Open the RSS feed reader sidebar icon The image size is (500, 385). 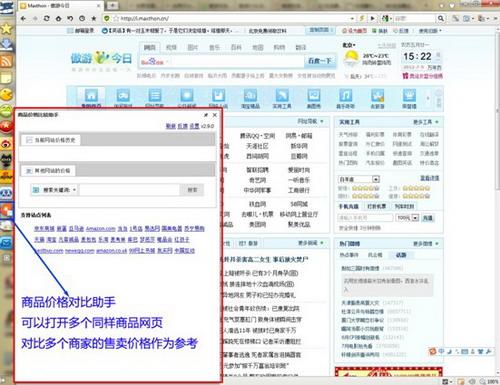point(6,62)
